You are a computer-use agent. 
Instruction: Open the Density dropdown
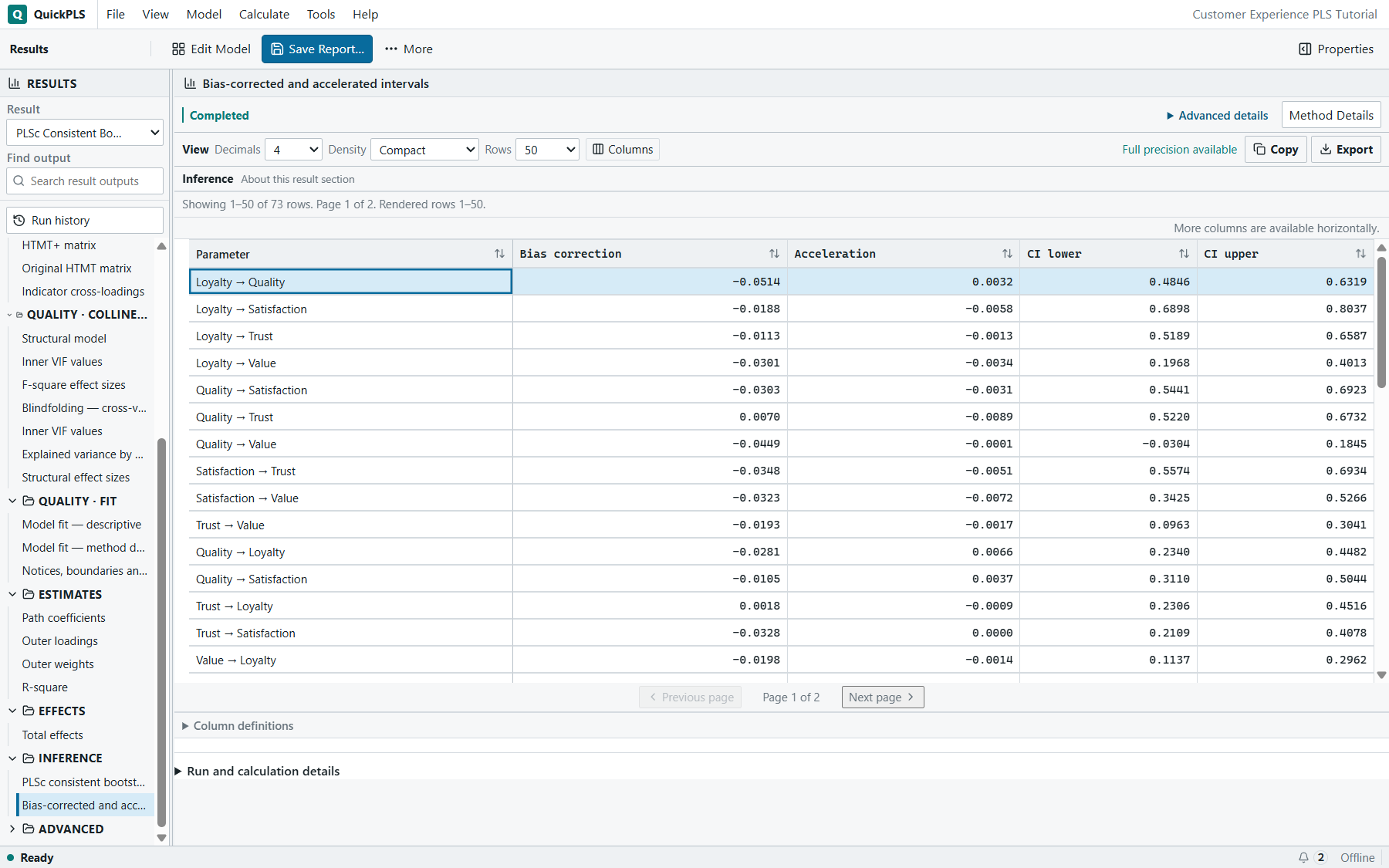(424, 150)
